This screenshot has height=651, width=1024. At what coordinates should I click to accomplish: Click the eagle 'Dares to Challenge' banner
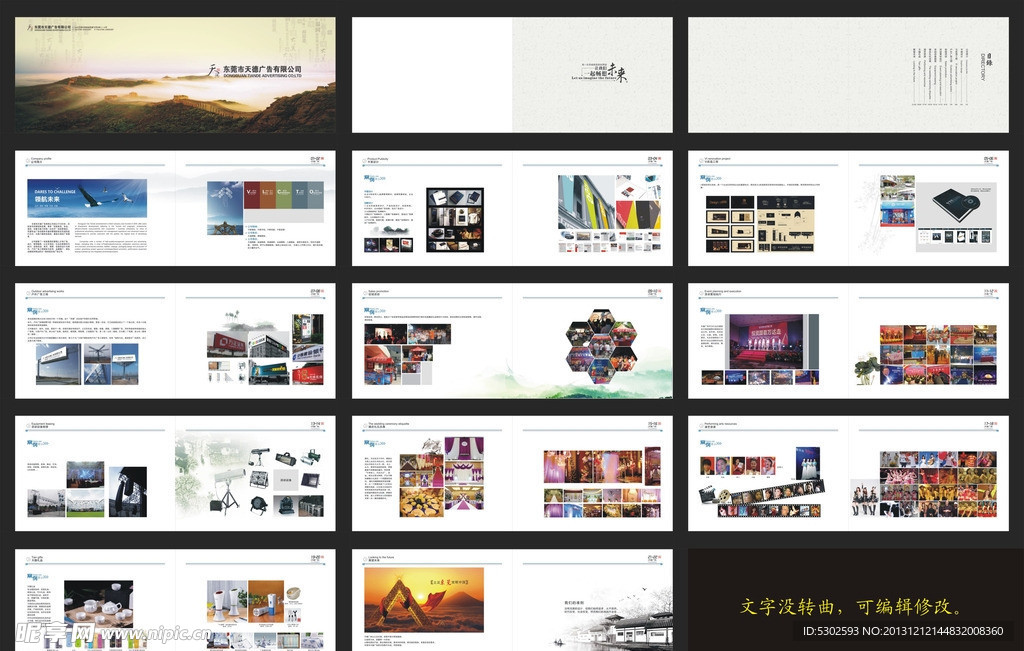pos(87,199)
